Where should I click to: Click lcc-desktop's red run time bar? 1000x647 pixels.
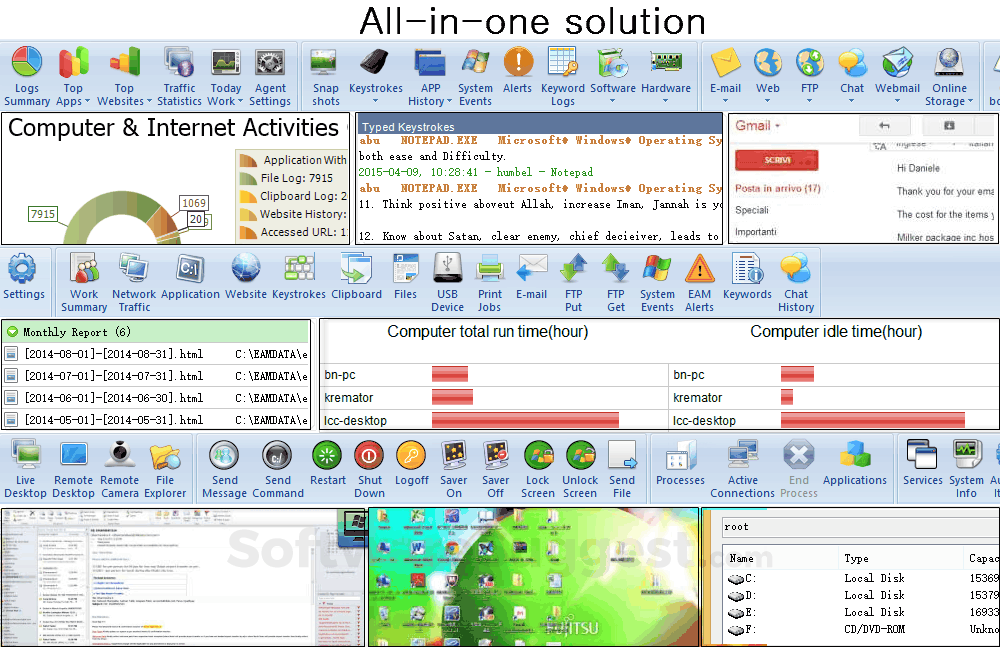[525, 420]
